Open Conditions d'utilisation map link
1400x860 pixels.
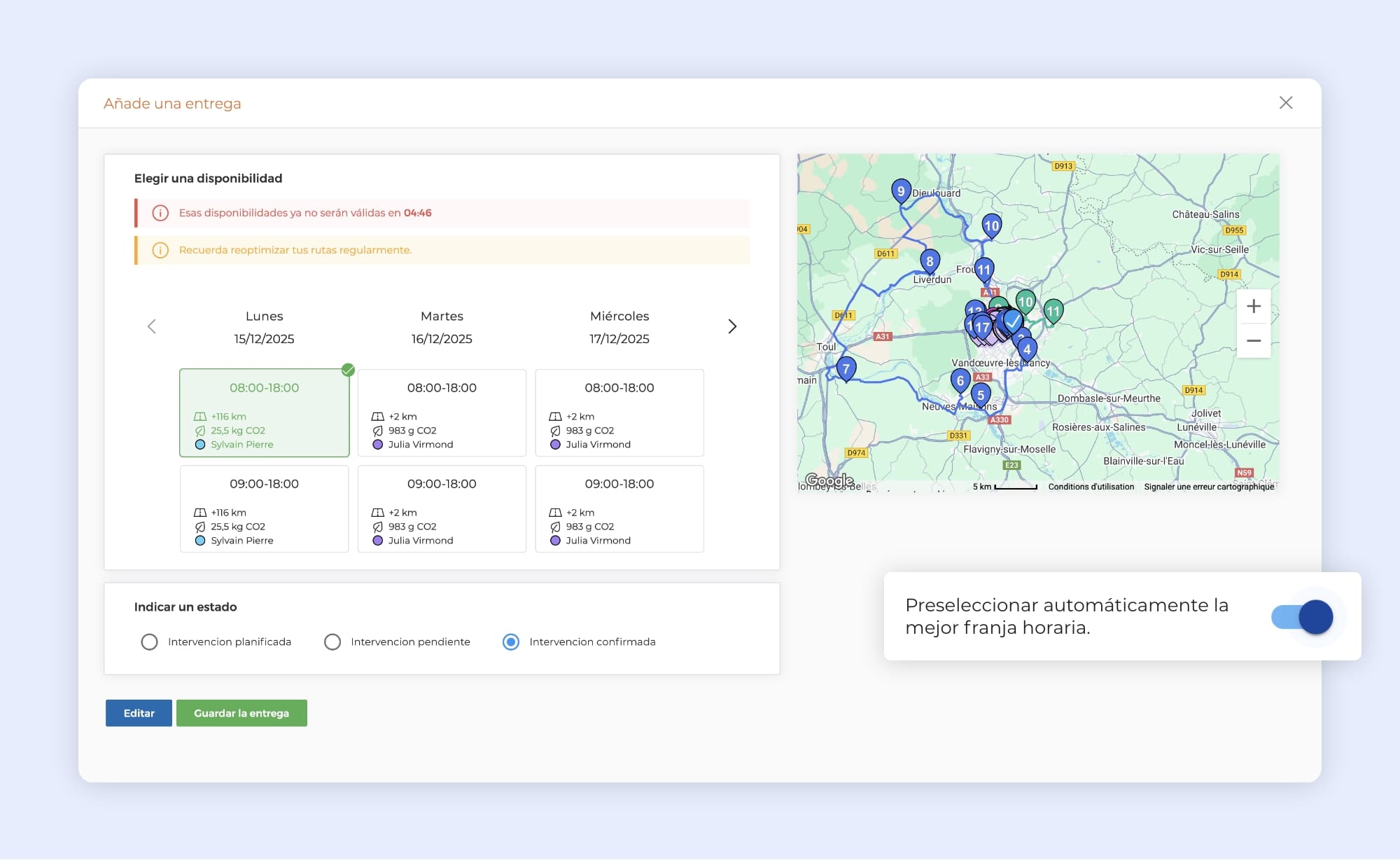(1091, 487)
